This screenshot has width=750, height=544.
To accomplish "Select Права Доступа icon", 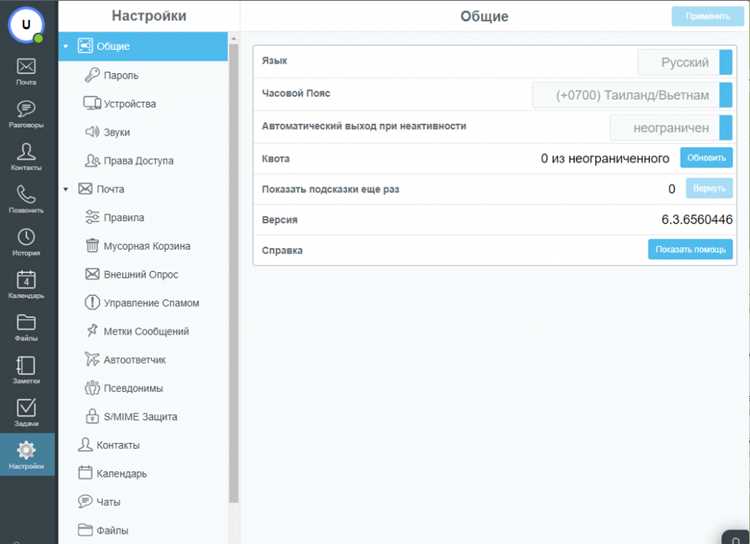I will [92, 160].
